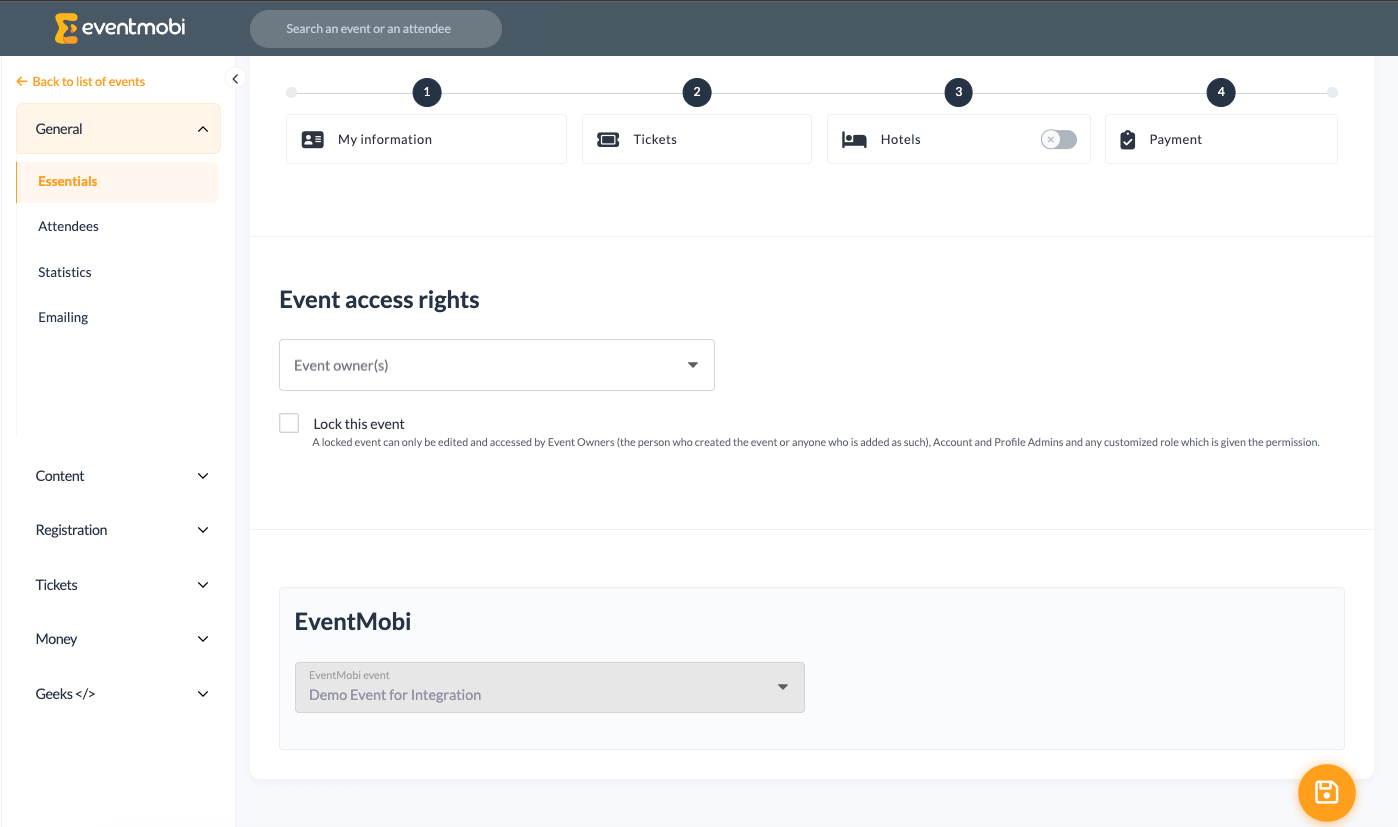Click the Hotels bed icon in step 3
Image resolution: width=1398 pixels, height=827 pixels.
[x=854, y=139]
